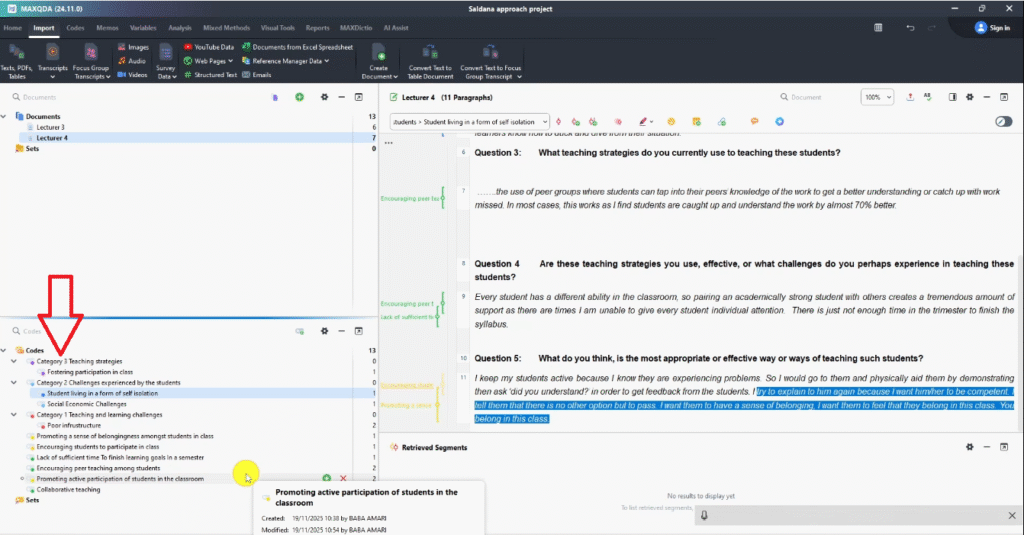The image size is (1024, 535).
Task: Select the Lecturer 3 document
Action: pyautogui.click(x=50, y=128)
